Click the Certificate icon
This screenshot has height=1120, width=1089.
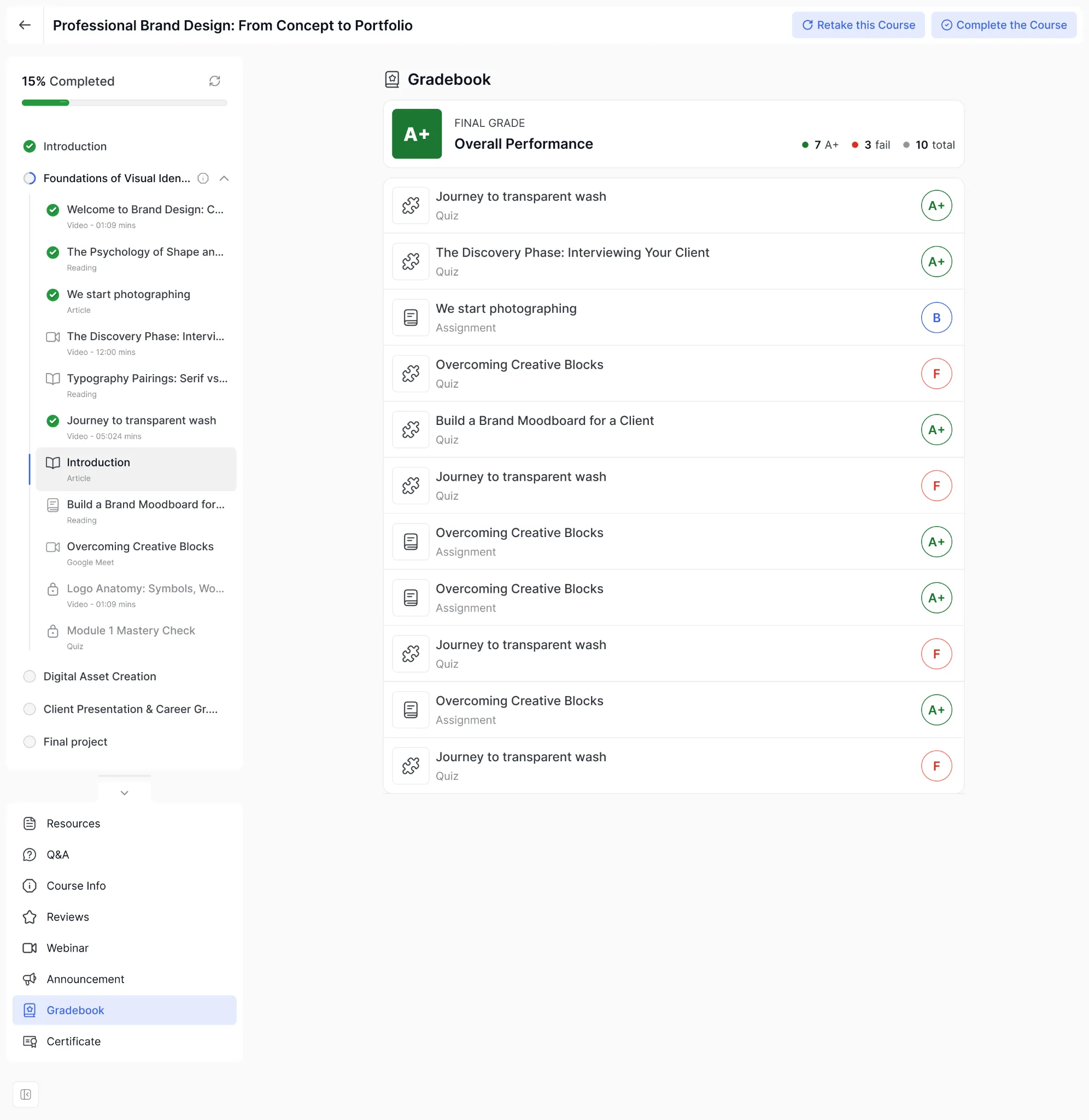click(x=30, y=1042)
